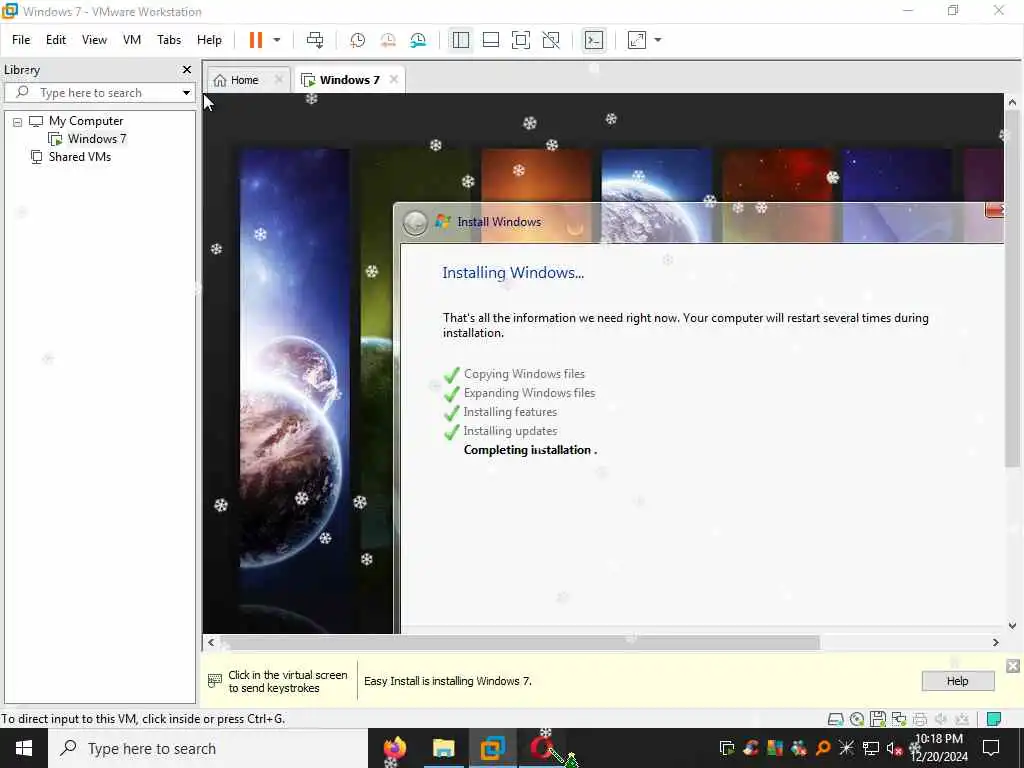1024x768 pixels.
Task: Click the teal message log status icon
Action: coord(994,719)
